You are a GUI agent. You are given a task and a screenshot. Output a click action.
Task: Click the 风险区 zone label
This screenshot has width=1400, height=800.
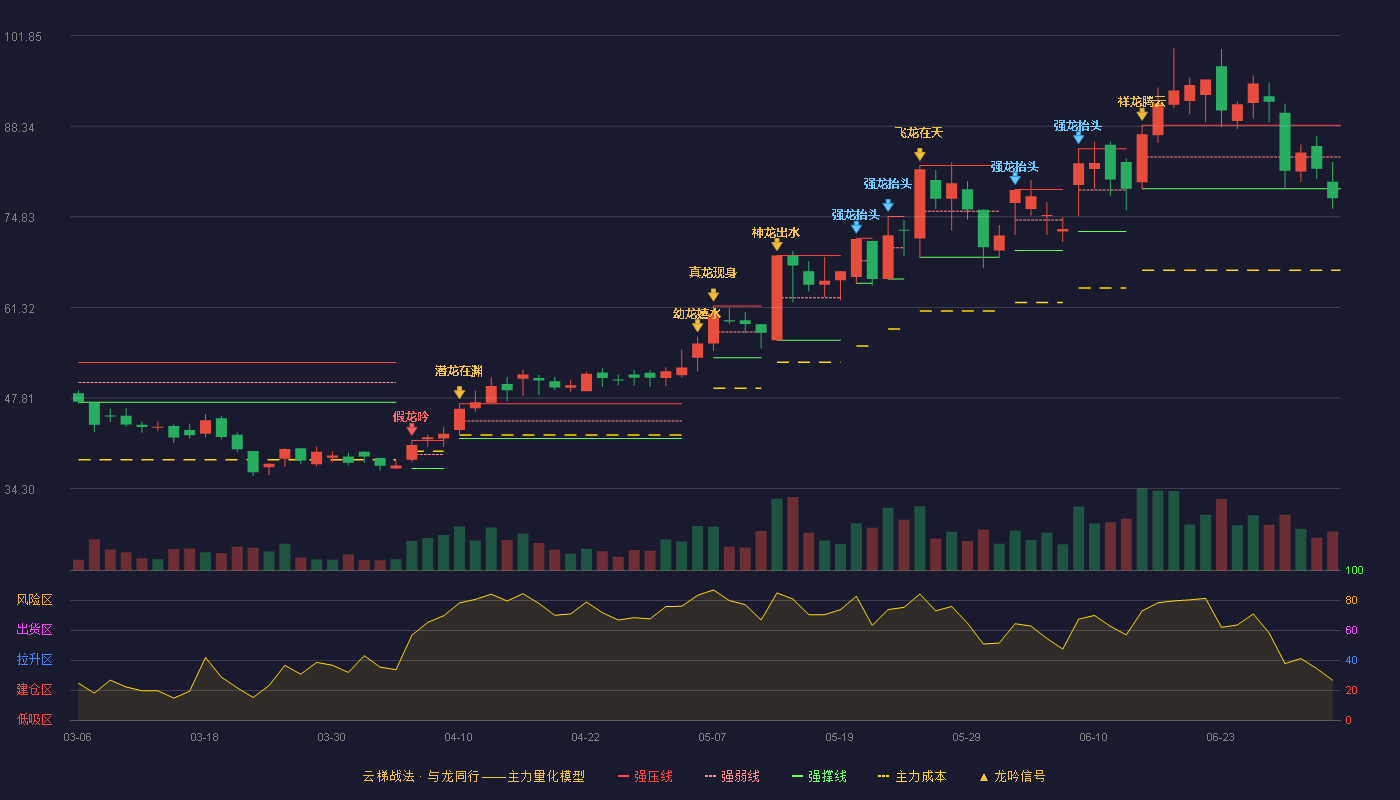[34, 600]
